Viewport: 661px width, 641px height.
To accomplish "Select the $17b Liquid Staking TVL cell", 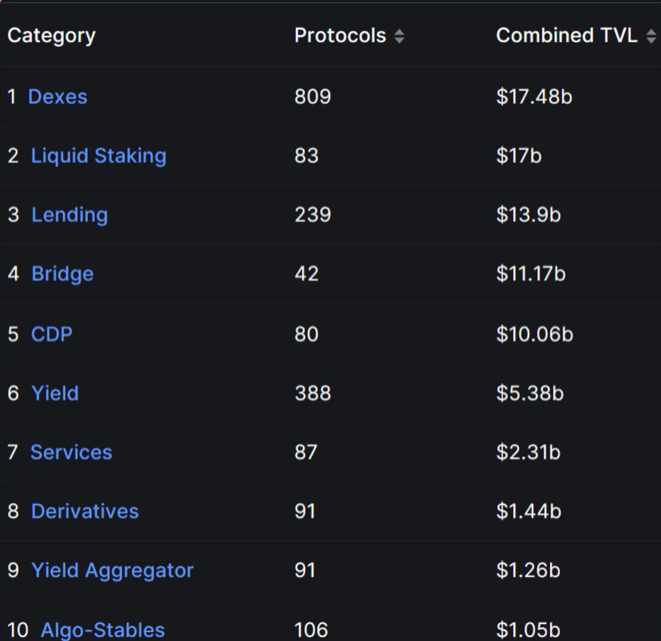I will (x=519, y=156).
